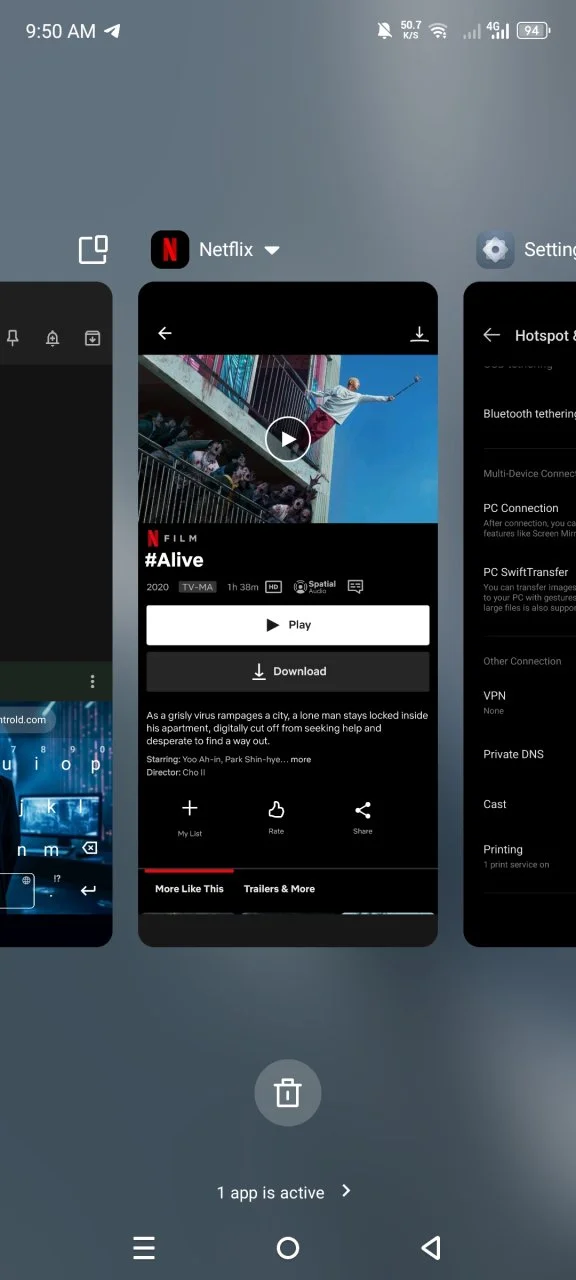Tap keyboard backspace key in left card
The height and width of the screenshot is (1280, 576).
(x=89, y=848)
